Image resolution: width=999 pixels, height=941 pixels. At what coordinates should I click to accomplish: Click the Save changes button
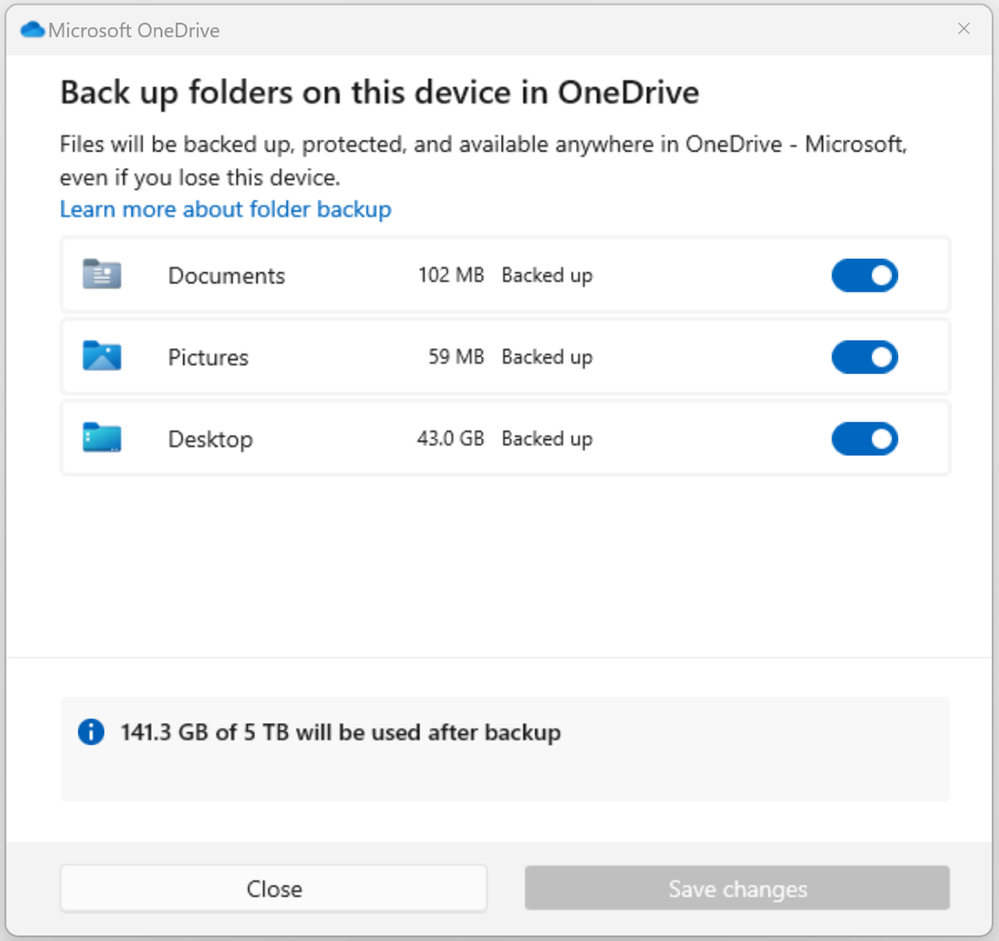737,889
